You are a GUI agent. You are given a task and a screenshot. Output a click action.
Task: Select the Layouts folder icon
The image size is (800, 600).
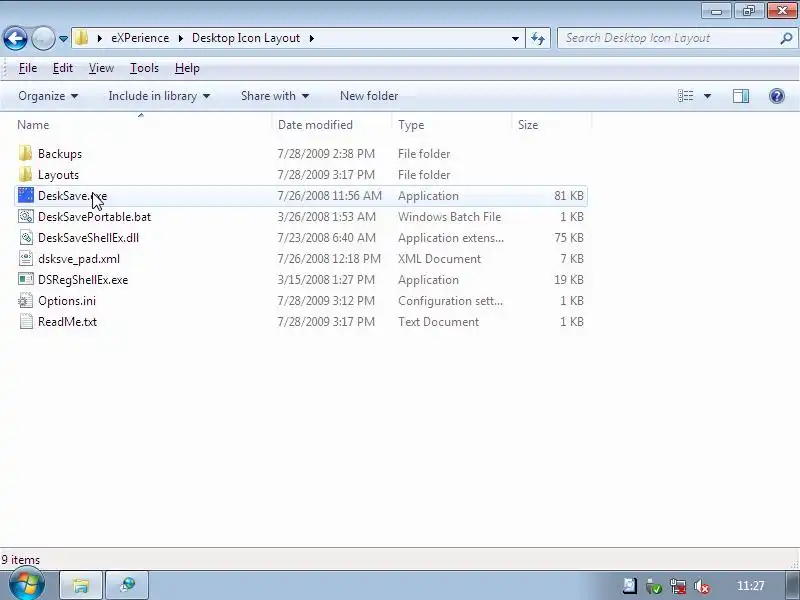point(26,174)
